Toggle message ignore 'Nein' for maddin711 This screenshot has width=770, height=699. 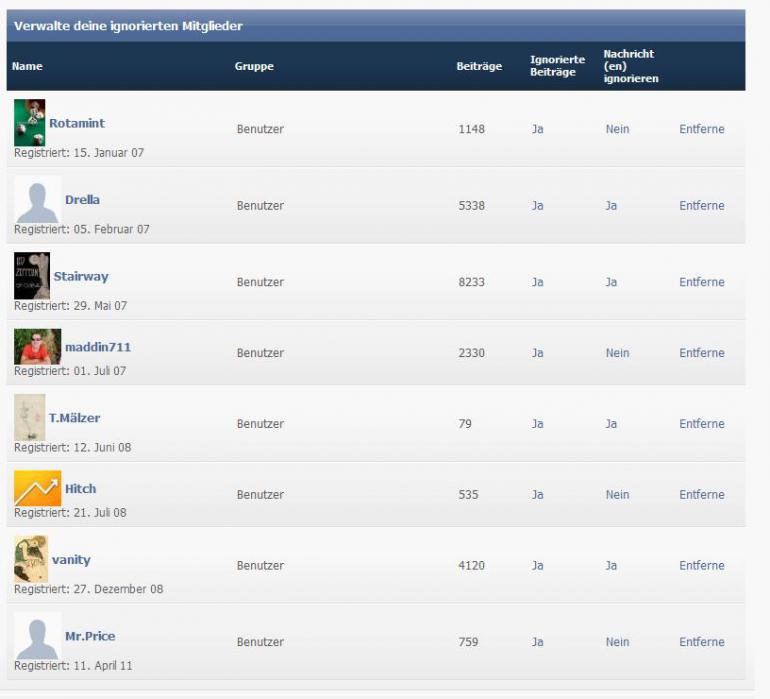617,353
